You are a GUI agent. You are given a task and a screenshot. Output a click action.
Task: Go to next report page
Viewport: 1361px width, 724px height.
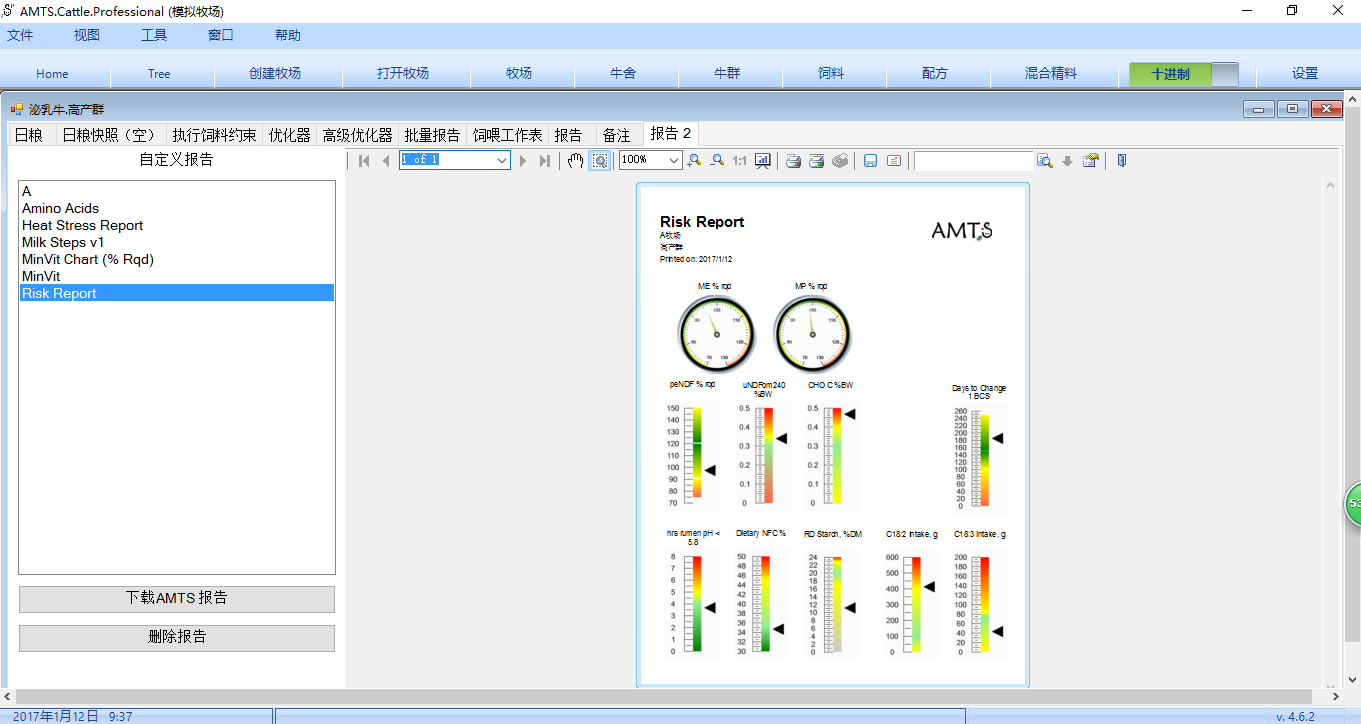click(x=523, y=160)
